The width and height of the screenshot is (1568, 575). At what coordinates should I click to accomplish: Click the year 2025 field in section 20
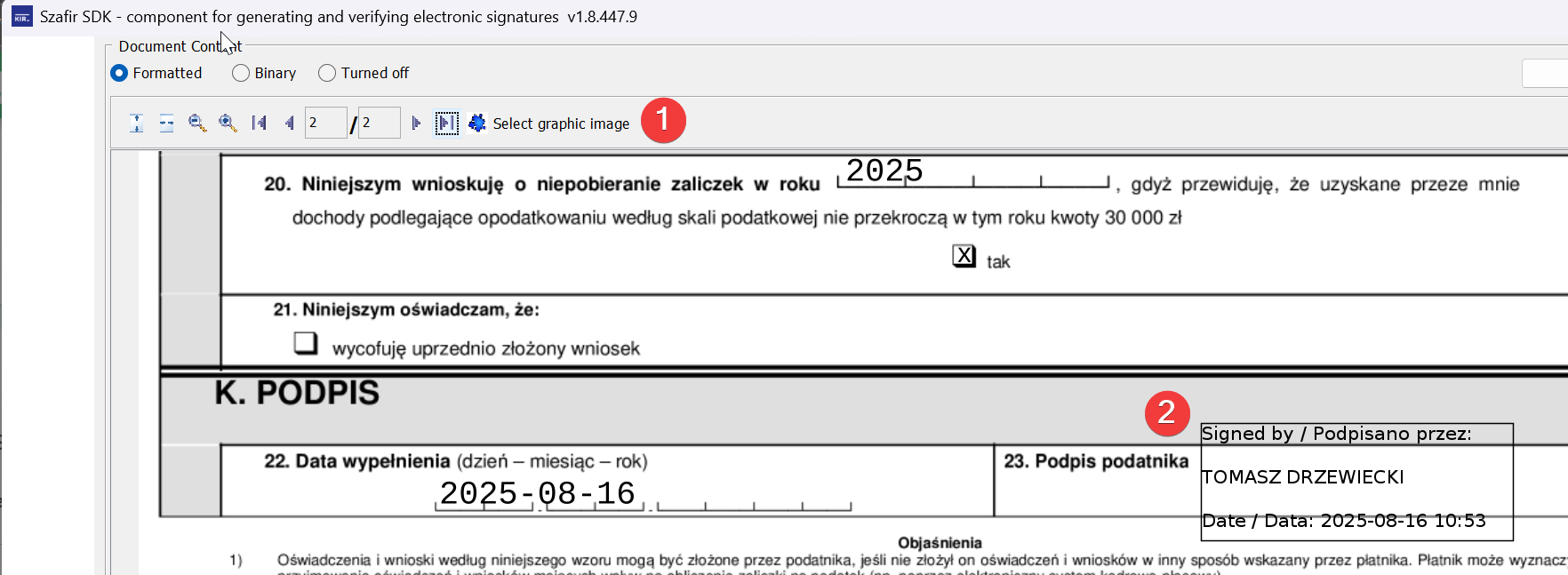point(884,171)
